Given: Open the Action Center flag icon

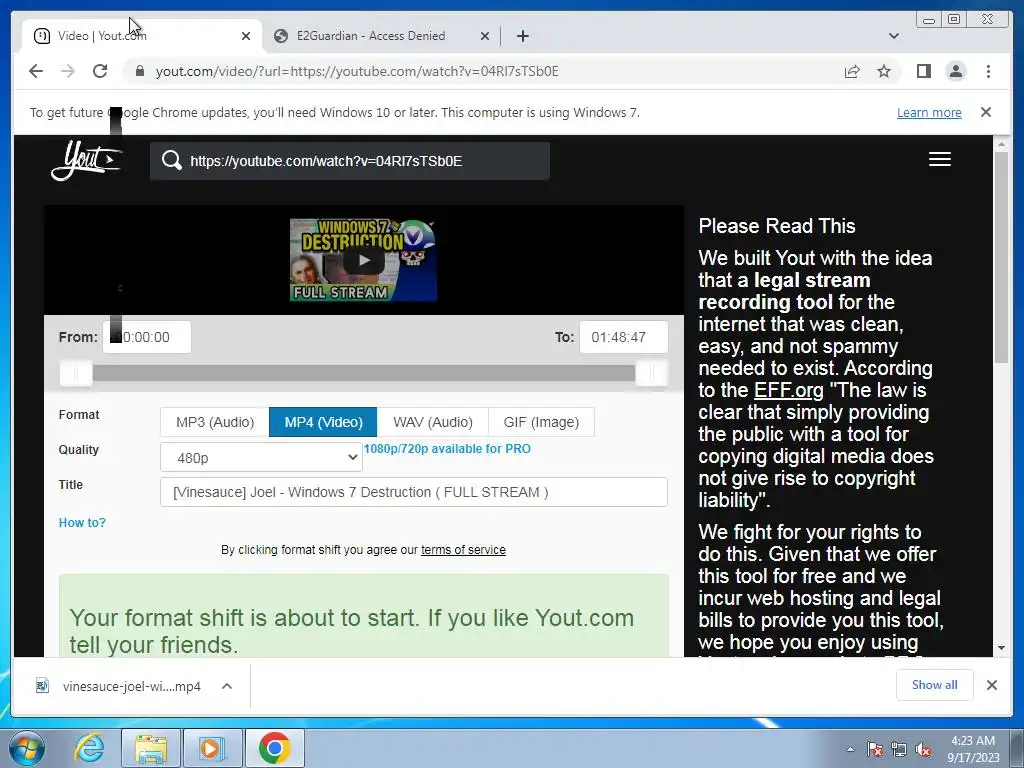Looking at the screenshot, I should pyautogui.click(x=875, y=749).
